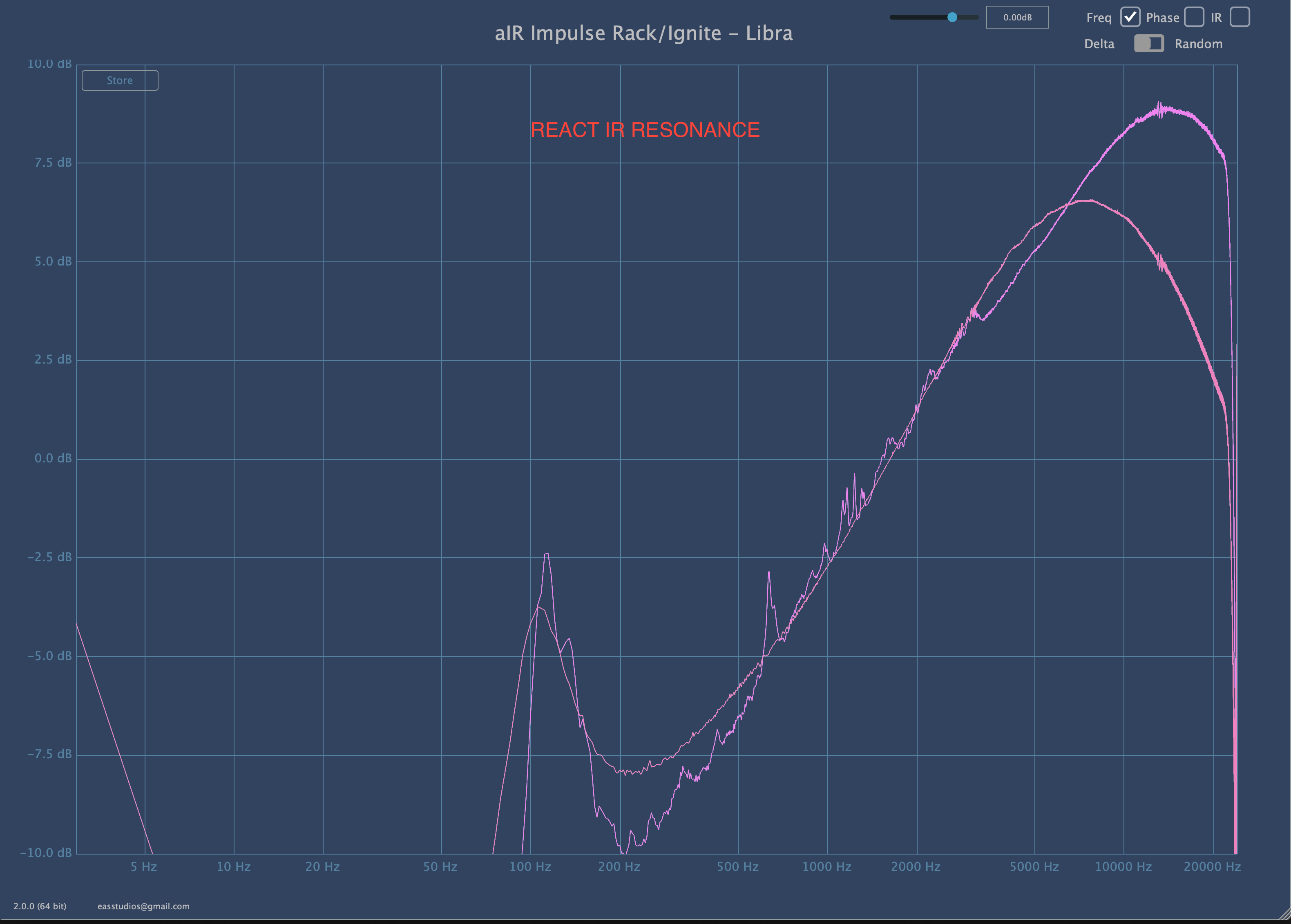Click the 0.0 dB axis label
Viewport: 1291px width, 924px height.
[x=53, y=458]
